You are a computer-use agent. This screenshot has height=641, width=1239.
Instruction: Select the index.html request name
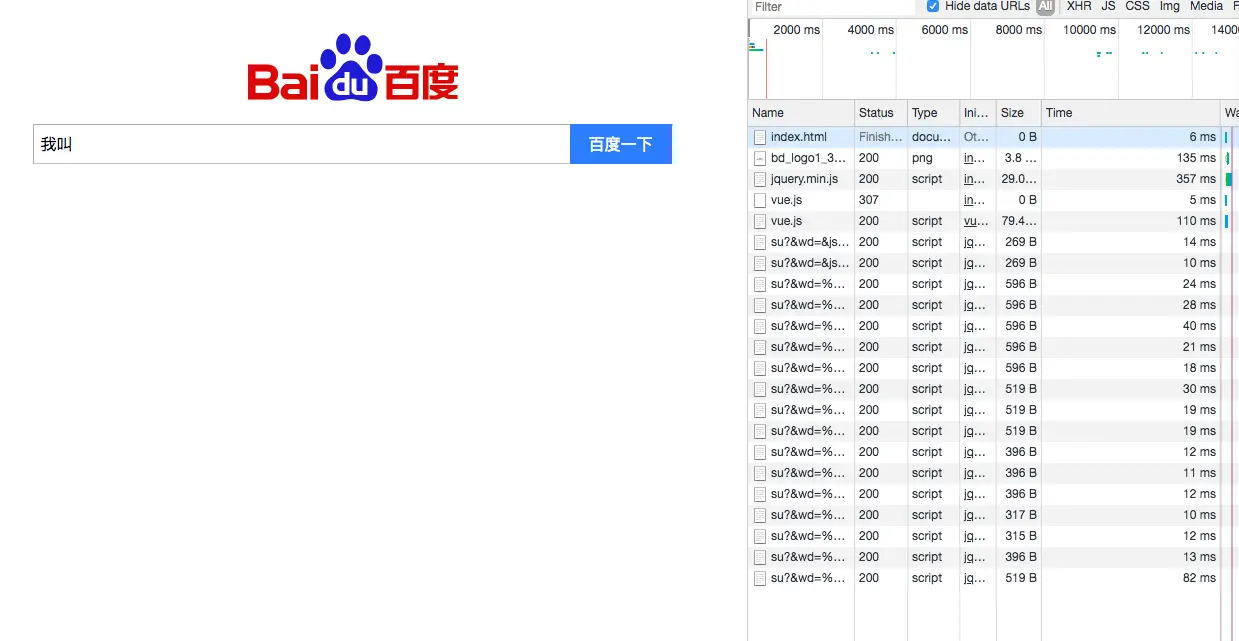799,137
